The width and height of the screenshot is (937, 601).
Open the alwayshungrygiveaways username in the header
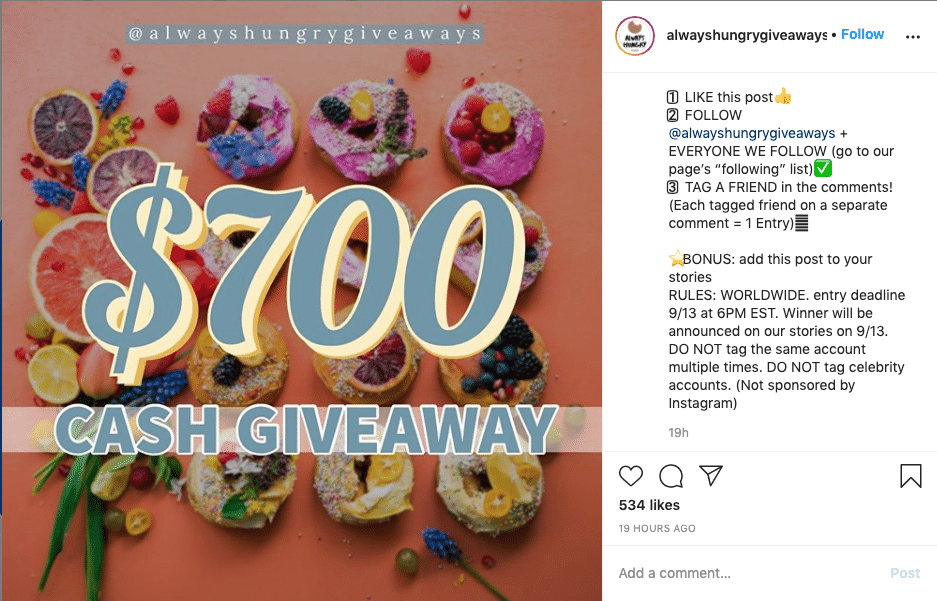coord(746,35)
